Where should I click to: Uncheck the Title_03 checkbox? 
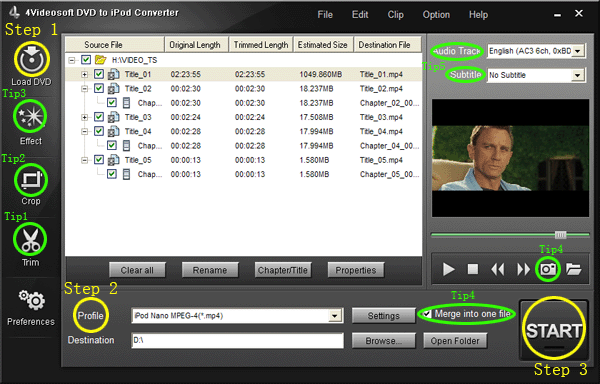click(x=99, y=117)
